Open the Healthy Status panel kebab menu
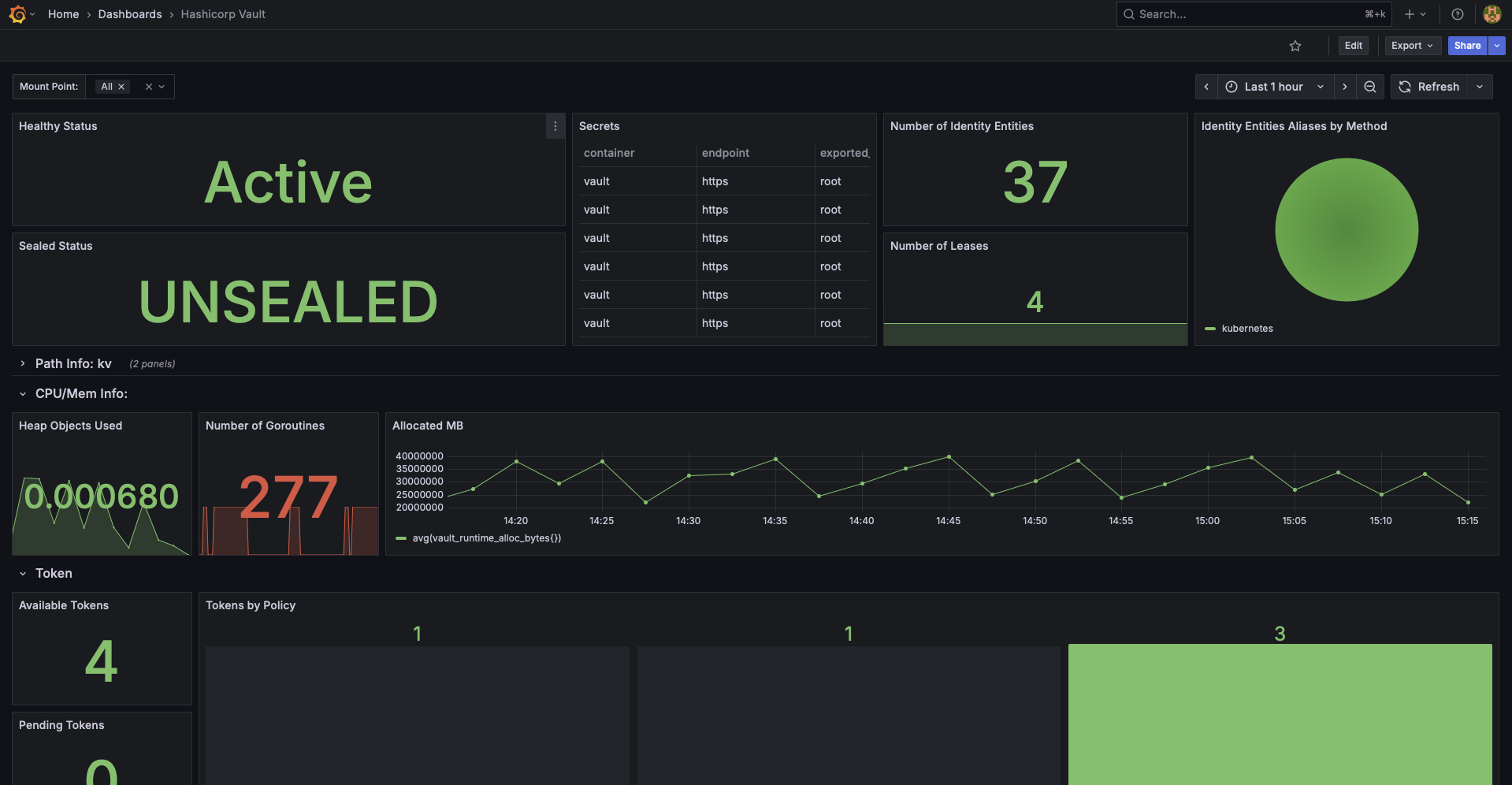This screenshot has height=785, width=1512. pos(555,126)
